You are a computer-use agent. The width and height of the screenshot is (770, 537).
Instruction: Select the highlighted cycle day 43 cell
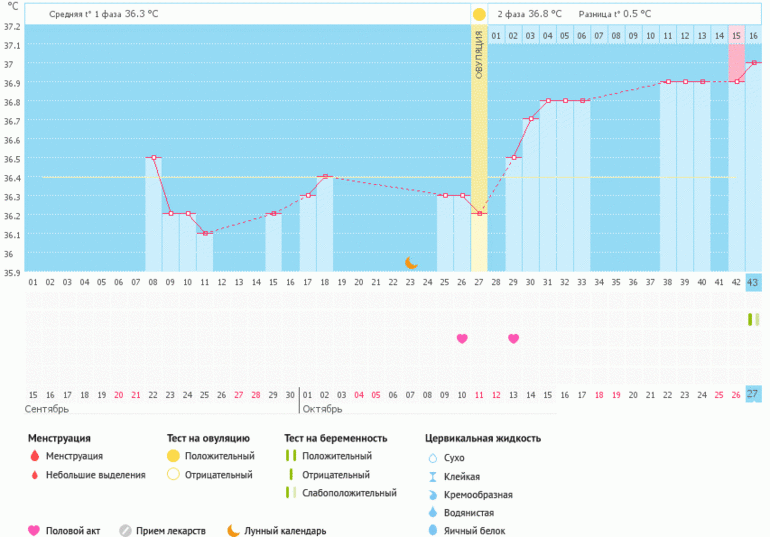point(753,283)
